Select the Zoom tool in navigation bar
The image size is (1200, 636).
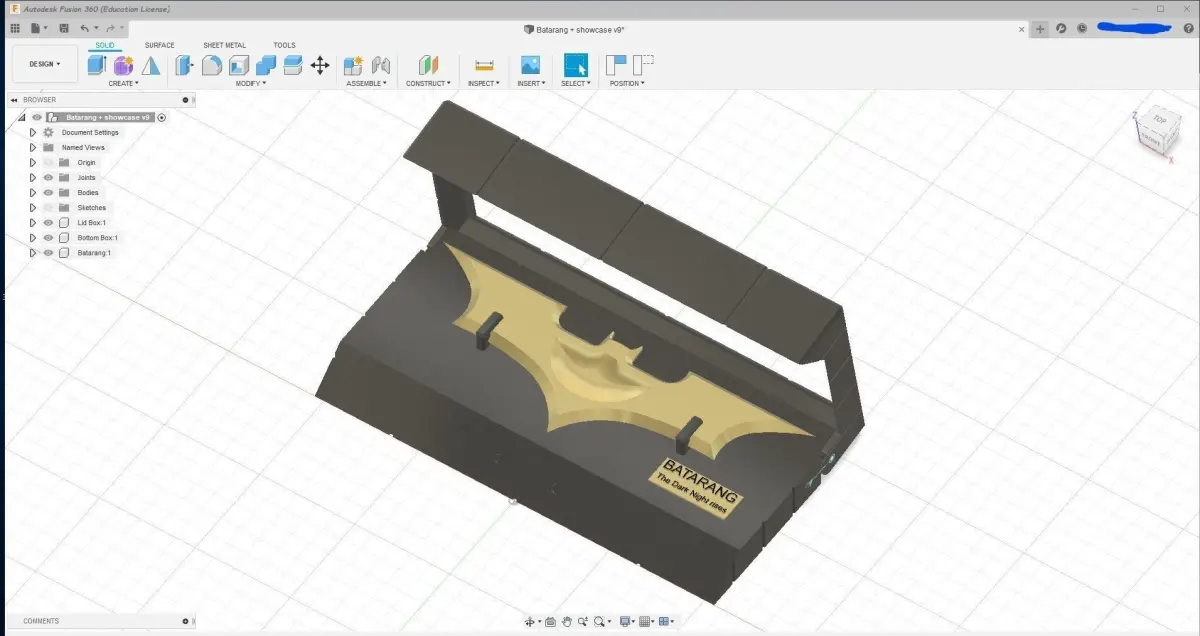583,622
